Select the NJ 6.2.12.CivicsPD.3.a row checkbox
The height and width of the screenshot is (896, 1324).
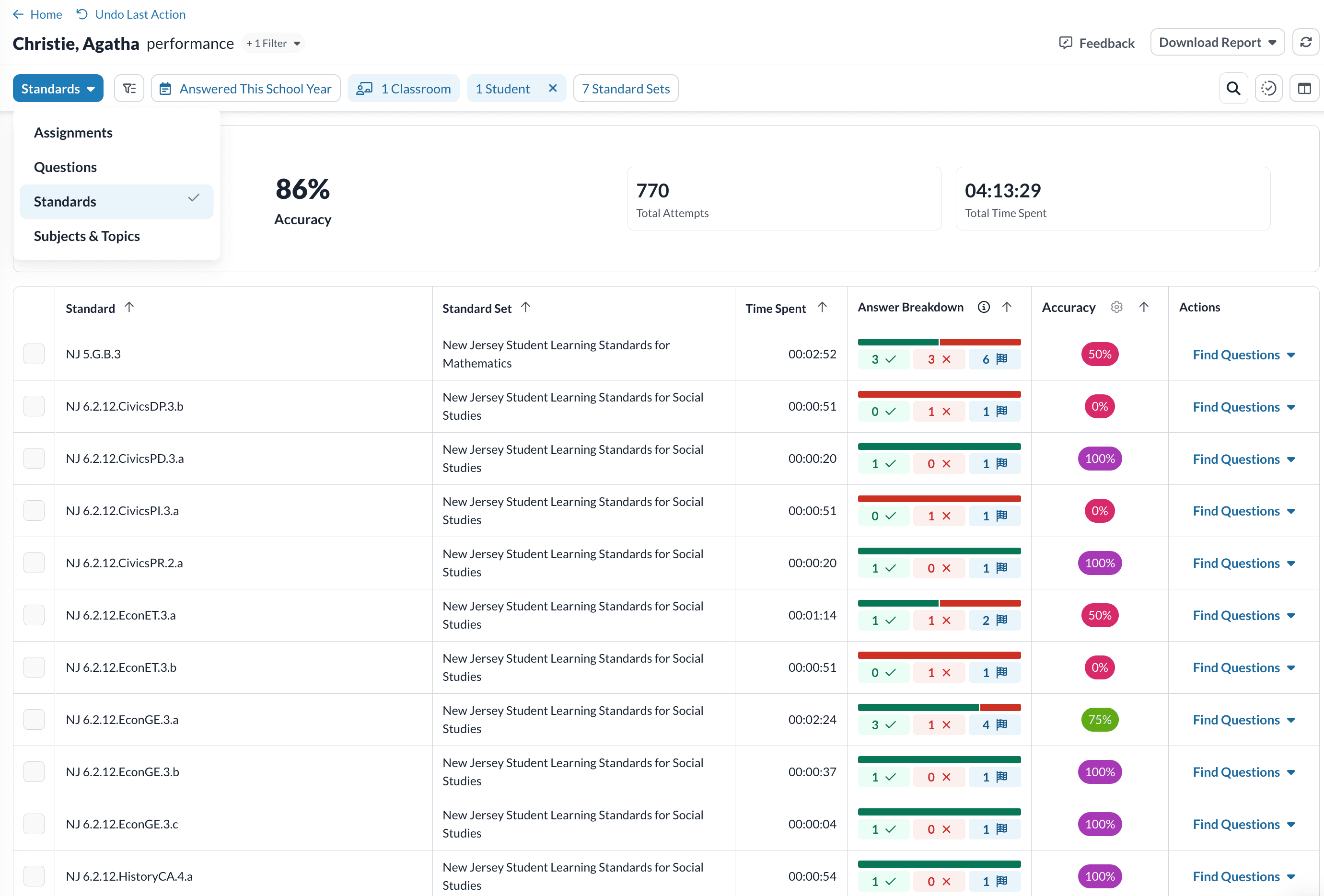[34, 459]
